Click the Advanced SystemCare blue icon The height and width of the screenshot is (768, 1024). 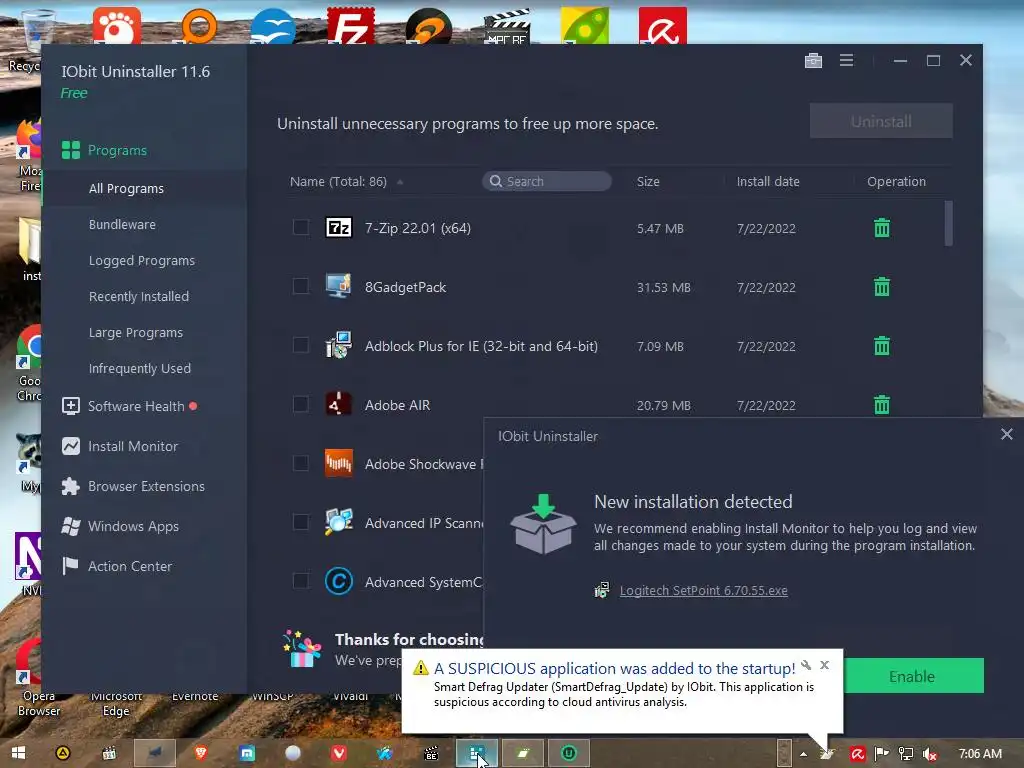[x=338, y=581]
